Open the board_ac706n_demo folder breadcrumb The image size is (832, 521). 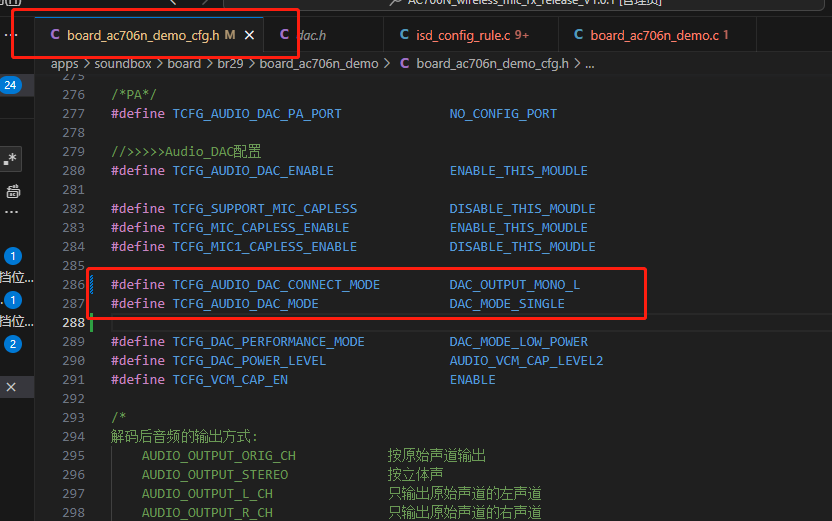tap(318, 64)
